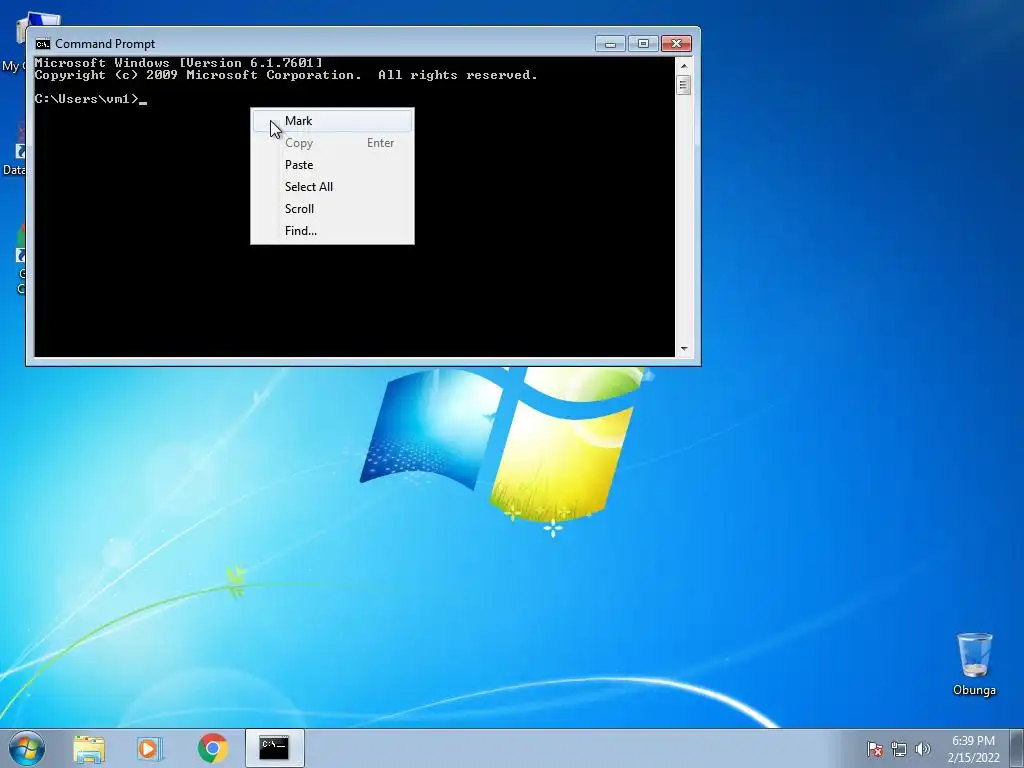Open Google Chrome from the taskbar
Screen dimensions: 1024x768
click(x=212, y=748)
